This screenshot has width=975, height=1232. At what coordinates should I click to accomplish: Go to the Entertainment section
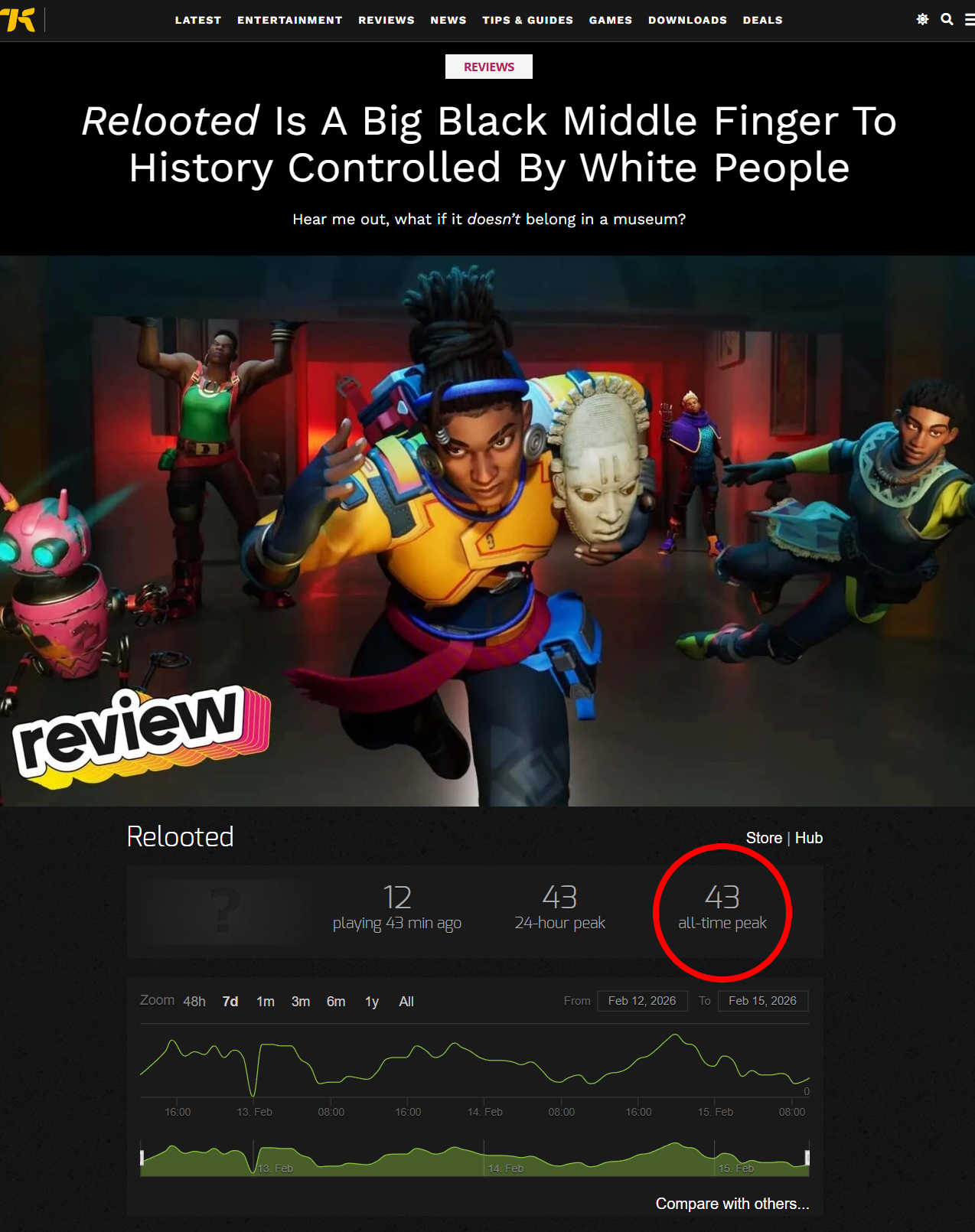(290, 20)
